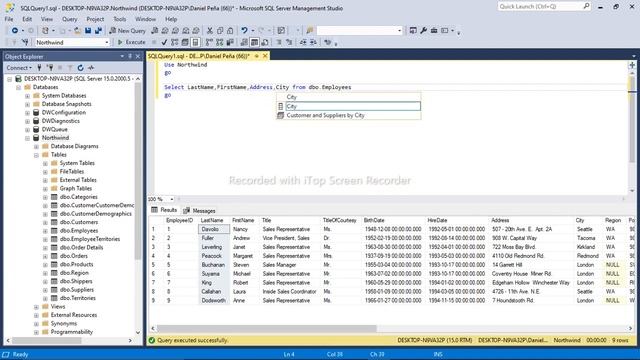The height and width of the screenshot is (360, 640).
Task: Click the Solution Explorer window icon
Action: 413,31
